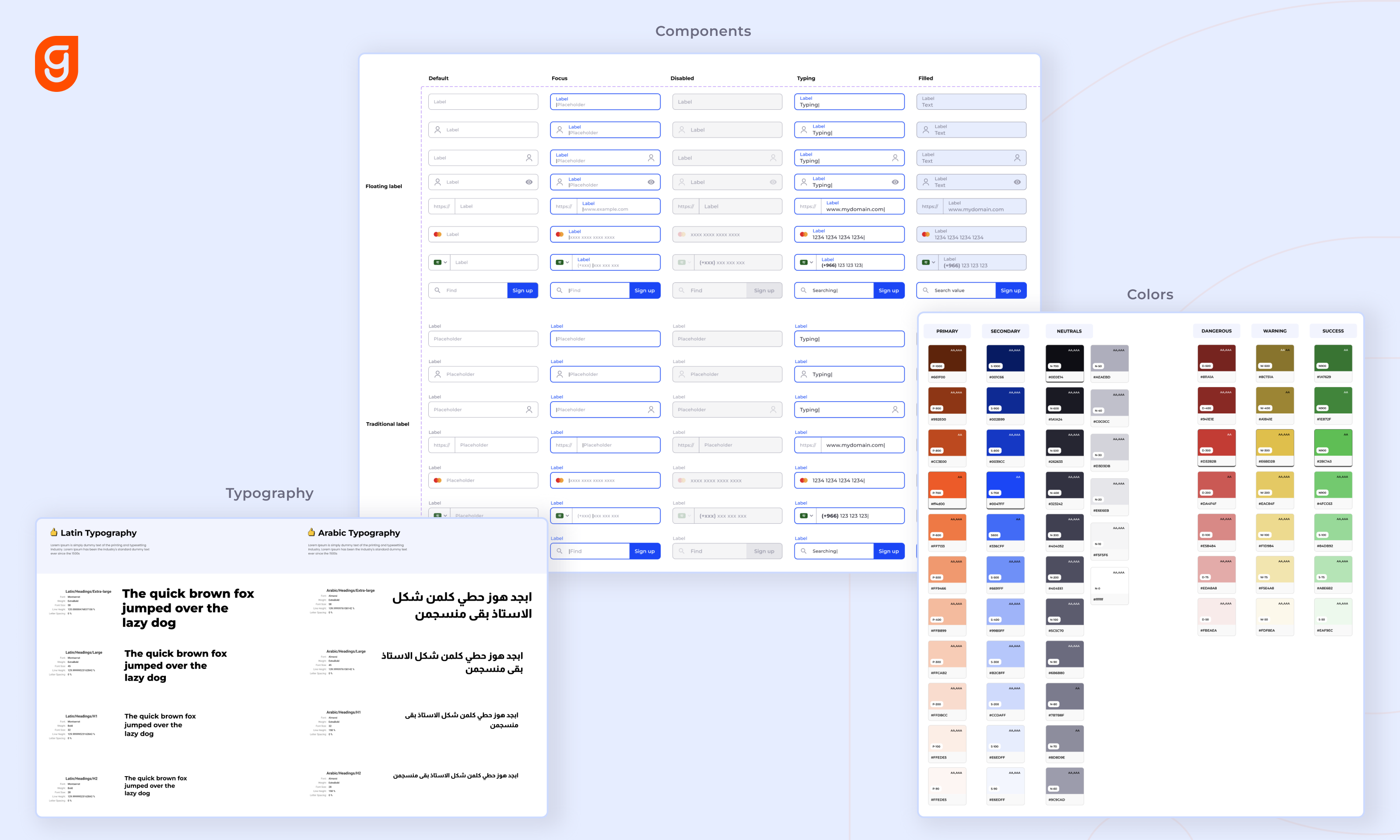Image resolution: width=1400 pixels, height=840 pixels.
Task: Click the orange G logo icon
Action: [x=56, y=63]
